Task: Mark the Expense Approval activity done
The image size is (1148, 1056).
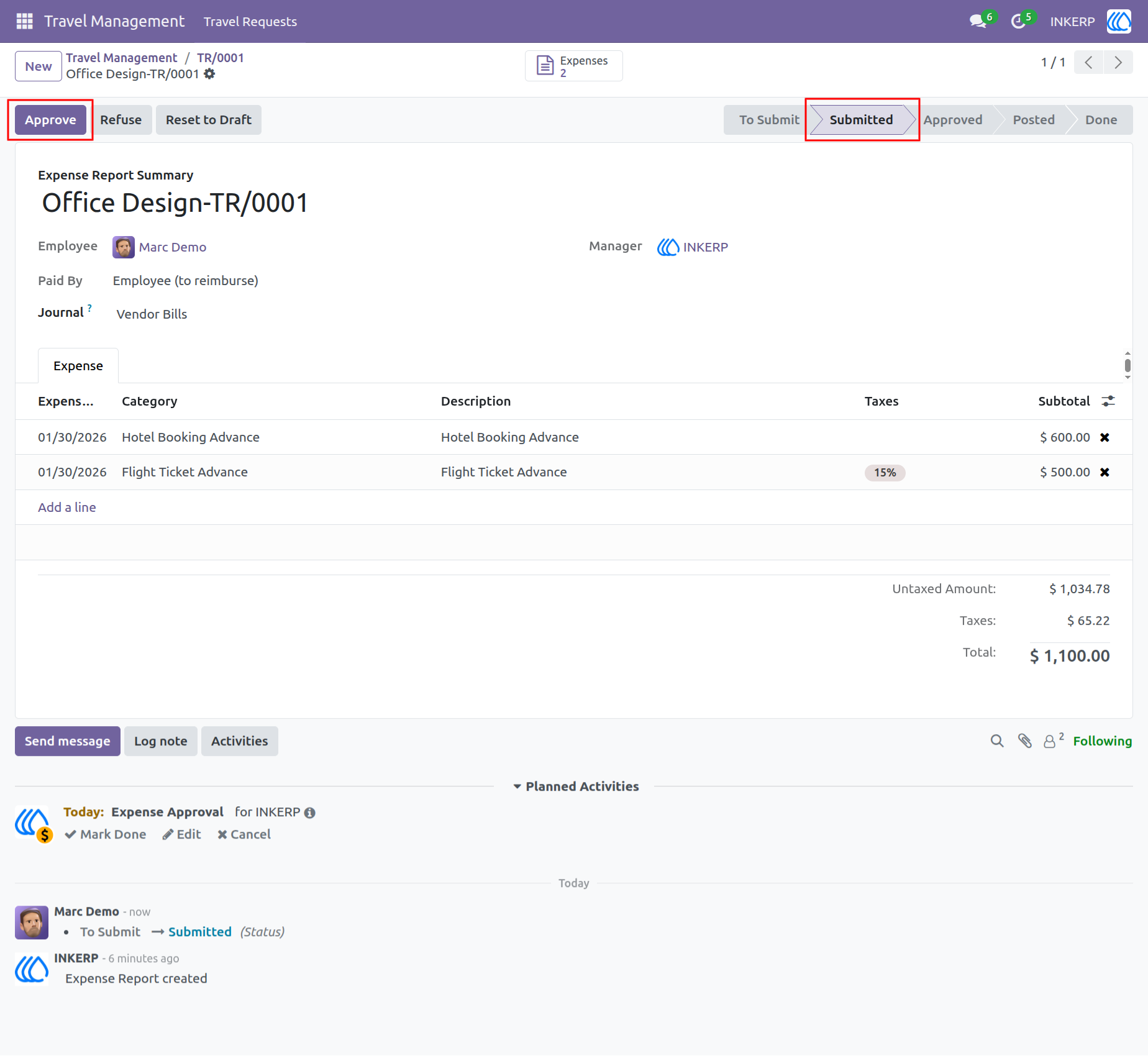Action: (106, 834)
